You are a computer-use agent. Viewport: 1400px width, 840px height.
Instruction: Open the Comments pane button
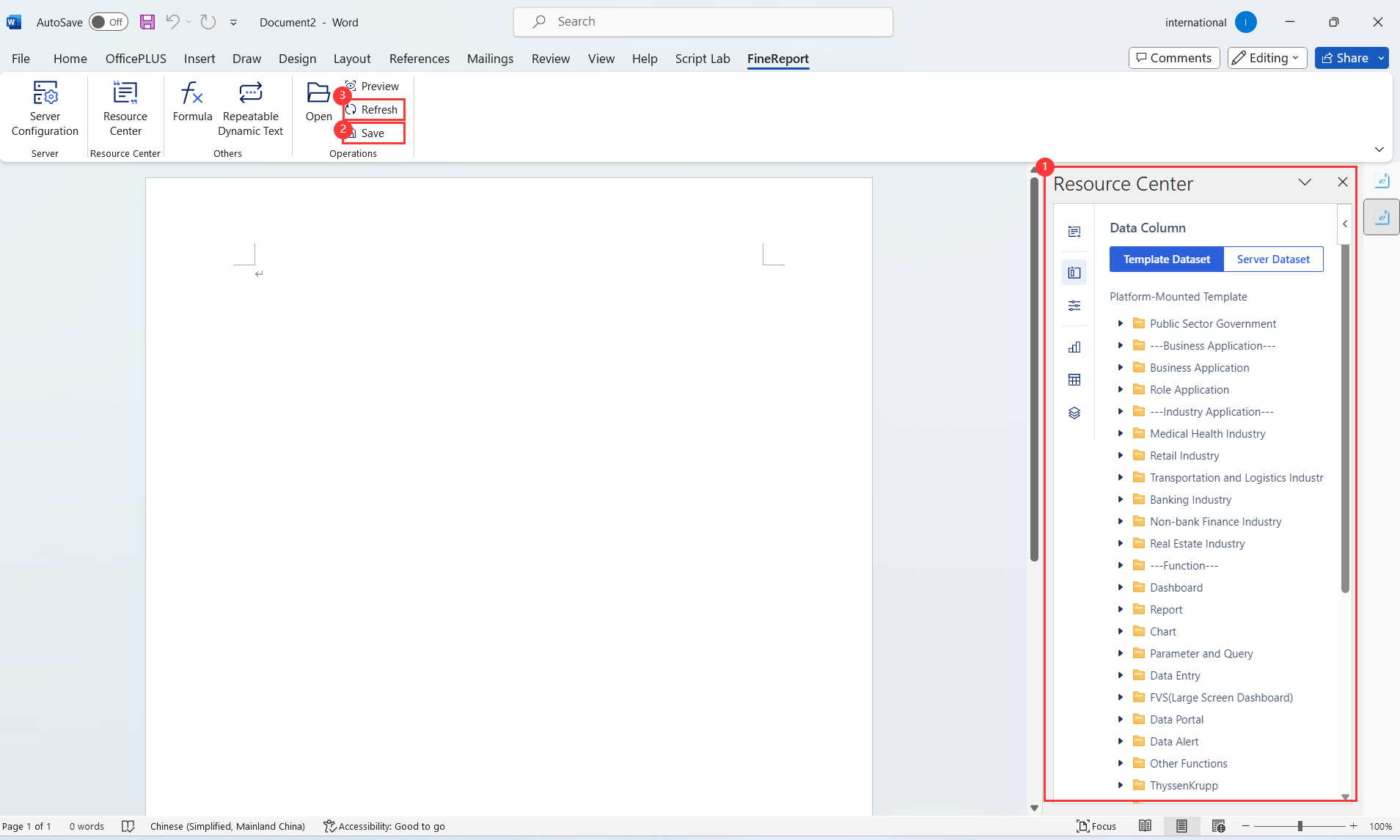1174,58
